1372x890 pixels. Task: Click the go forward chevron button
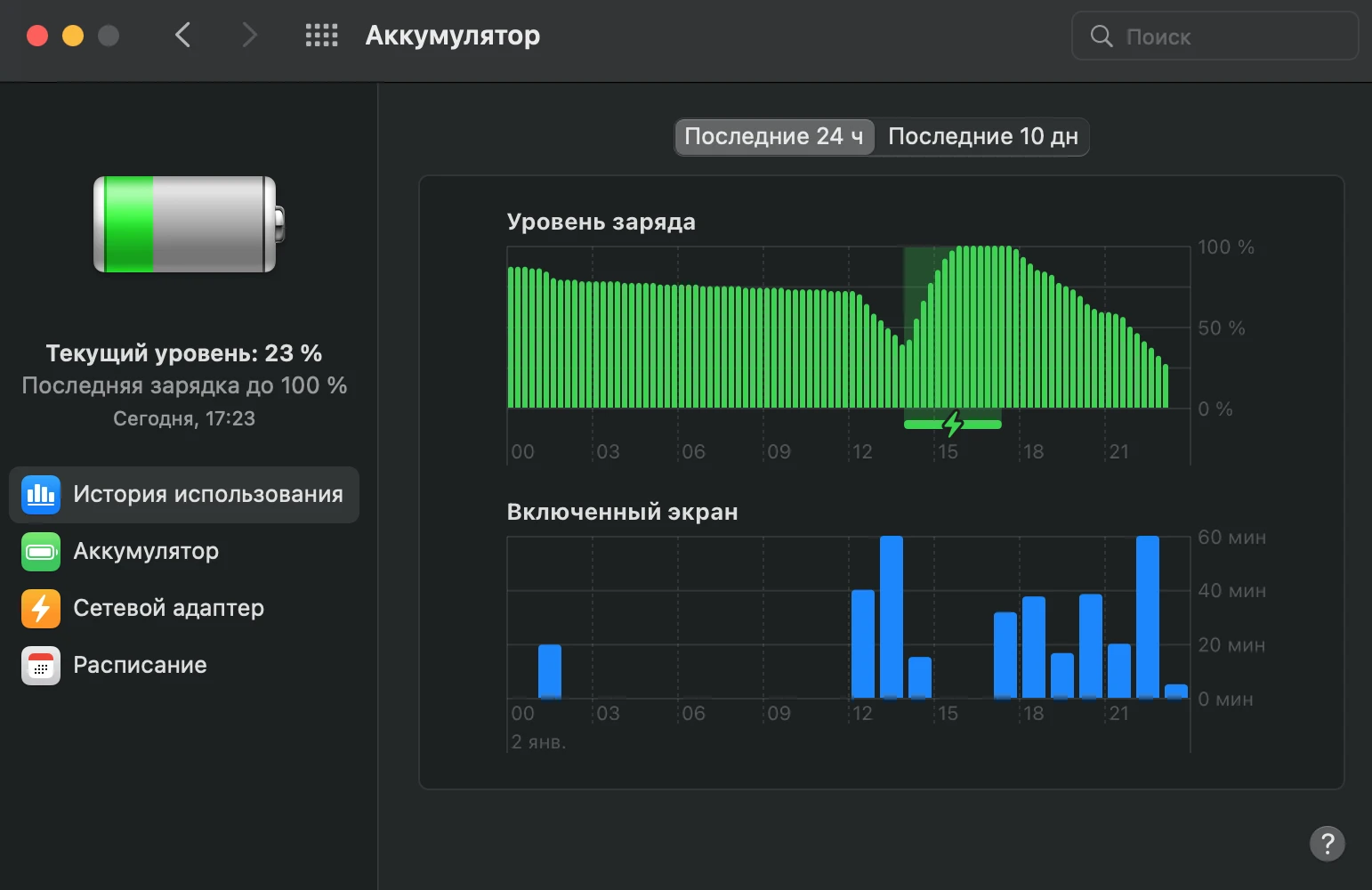pyautogui.click(x=249, y=36)
